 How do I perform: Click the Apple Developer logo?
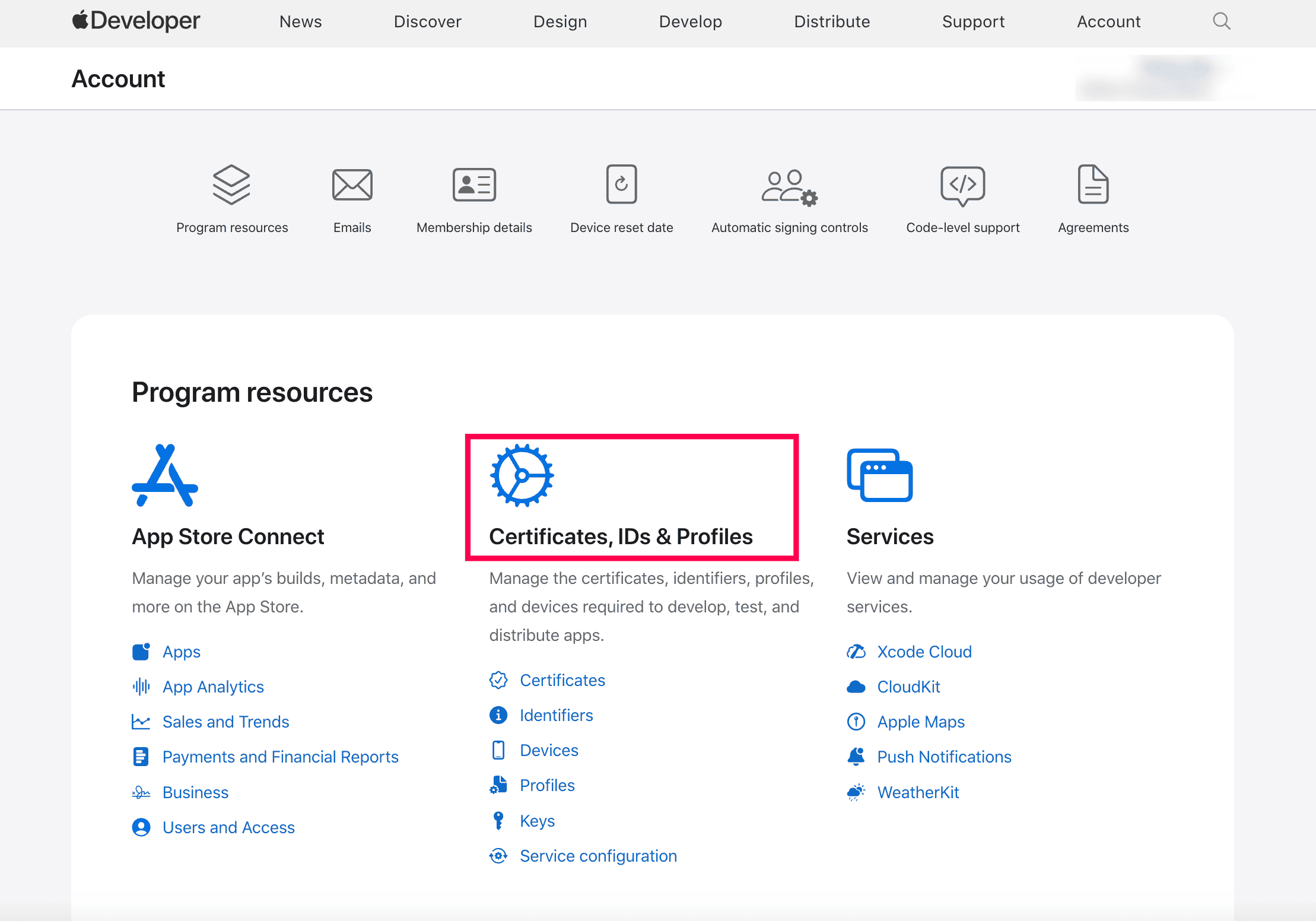pyautogui.click(x=136, y=21)
